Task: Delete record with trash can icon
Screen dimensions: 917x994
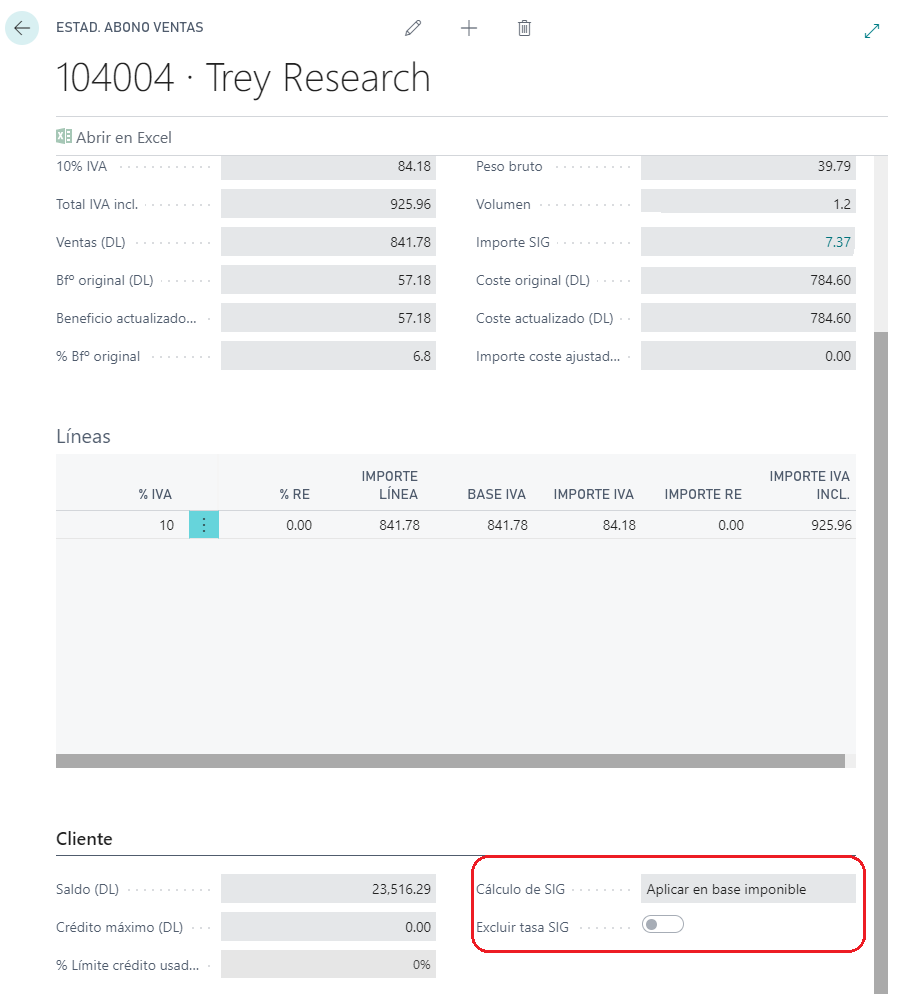Action: 524,28
